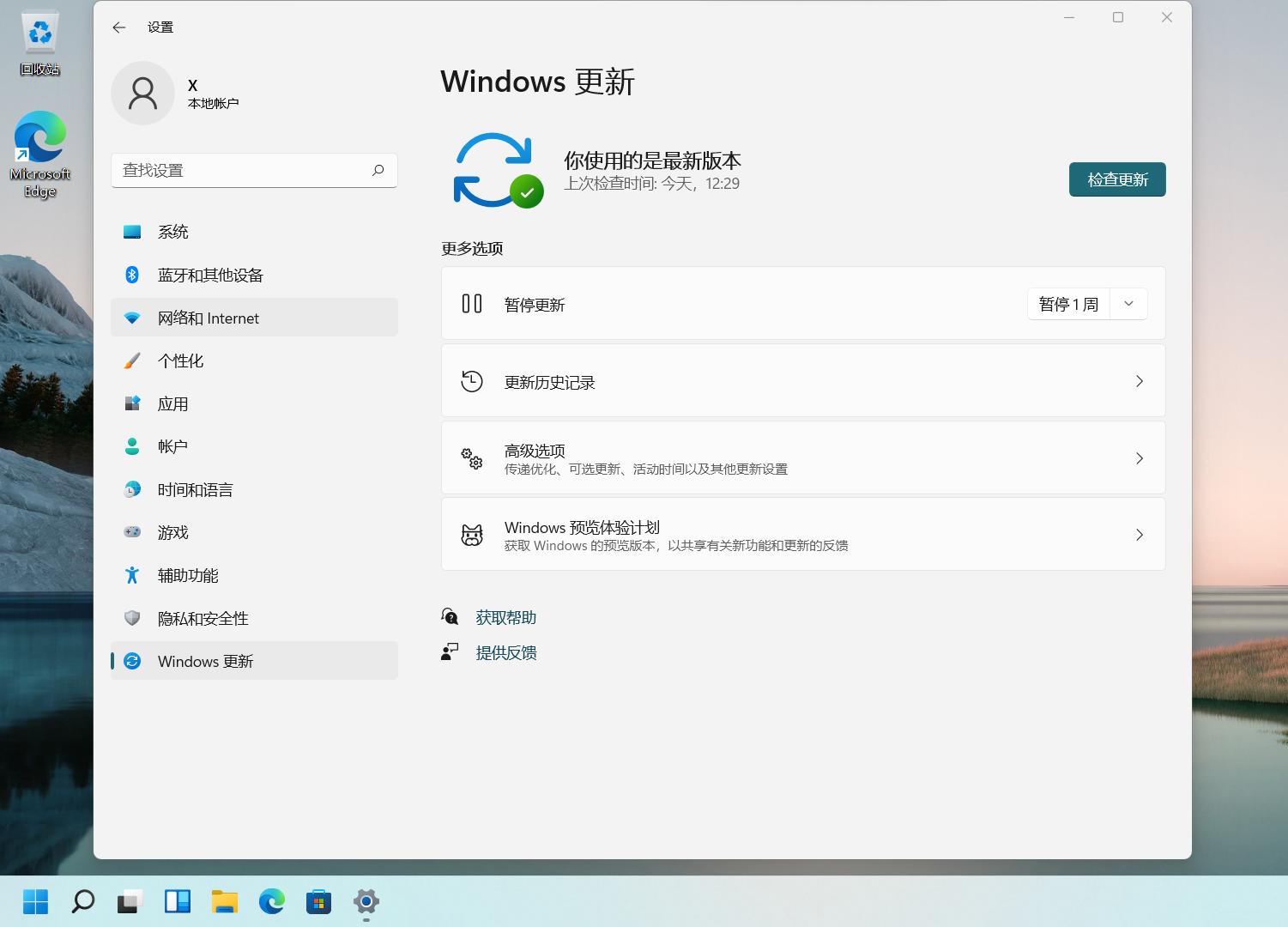Open System settings via the monitor icon

point(131,231)
